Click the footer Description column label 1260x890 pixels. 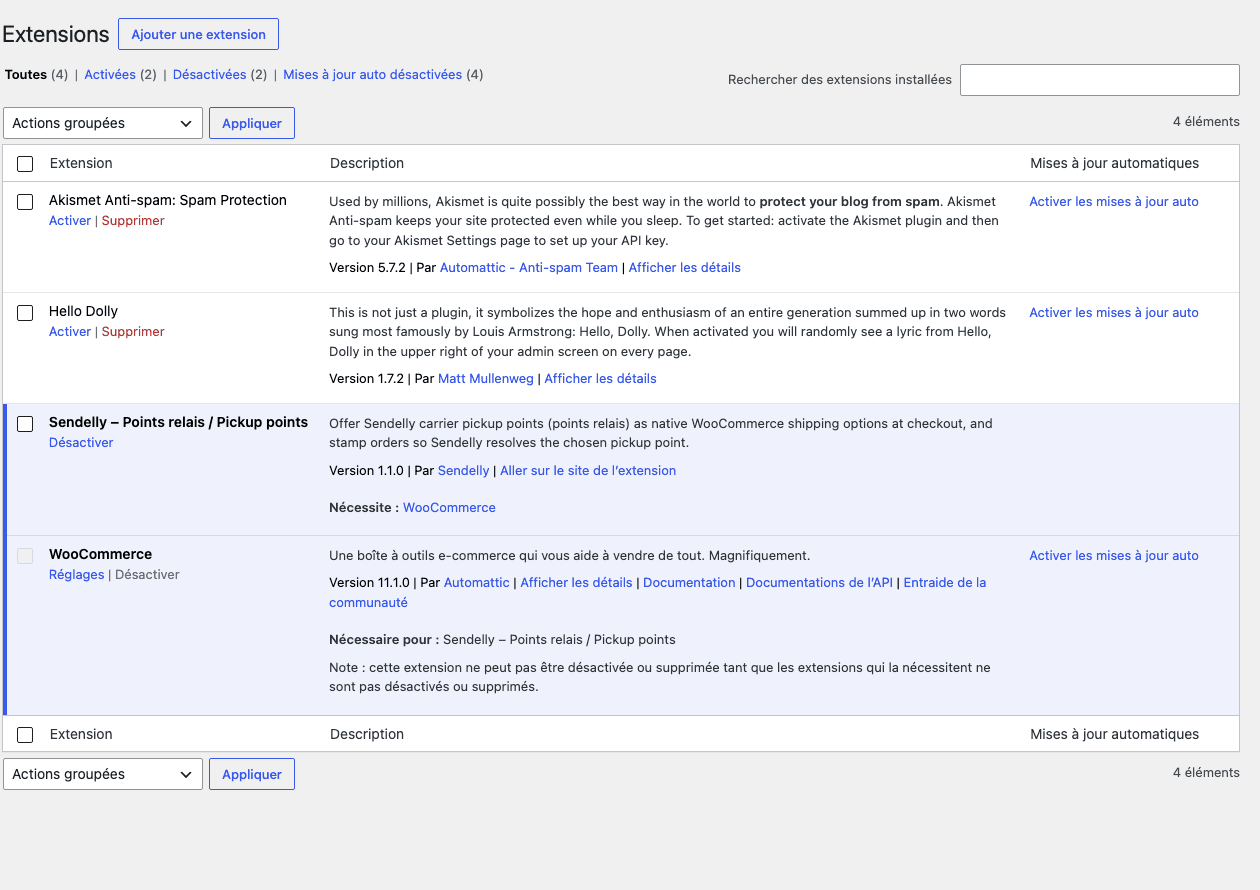tap(367, 734)
